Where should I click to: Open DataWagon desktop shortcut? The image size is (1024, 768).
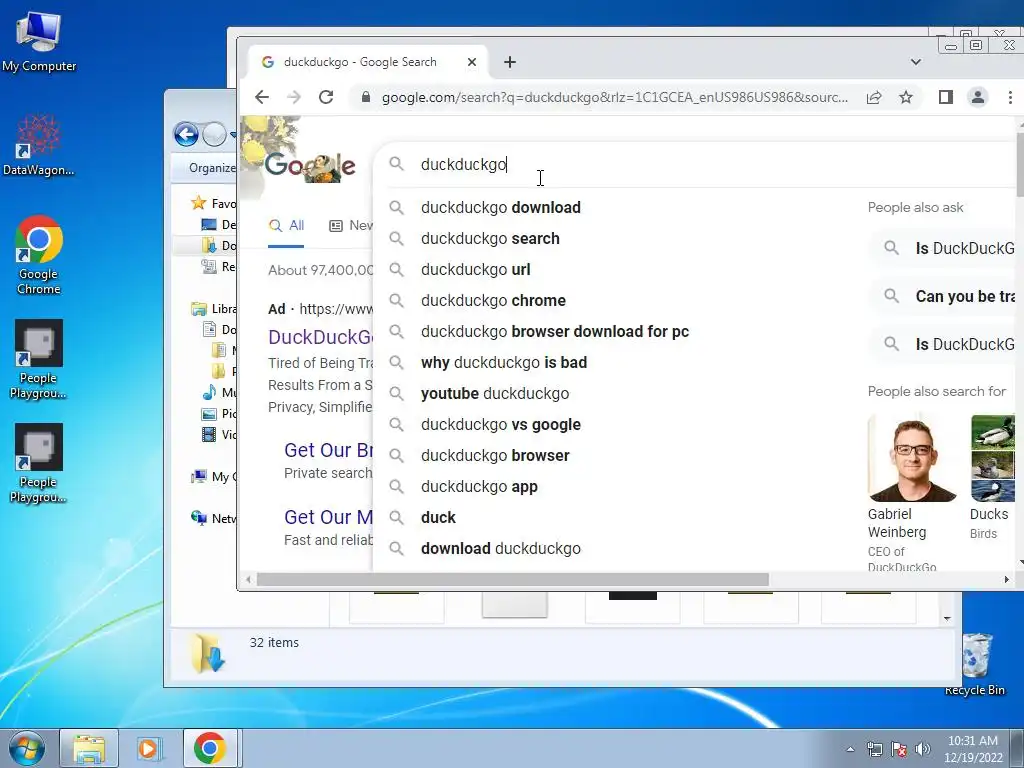click(x=39, y=145)
